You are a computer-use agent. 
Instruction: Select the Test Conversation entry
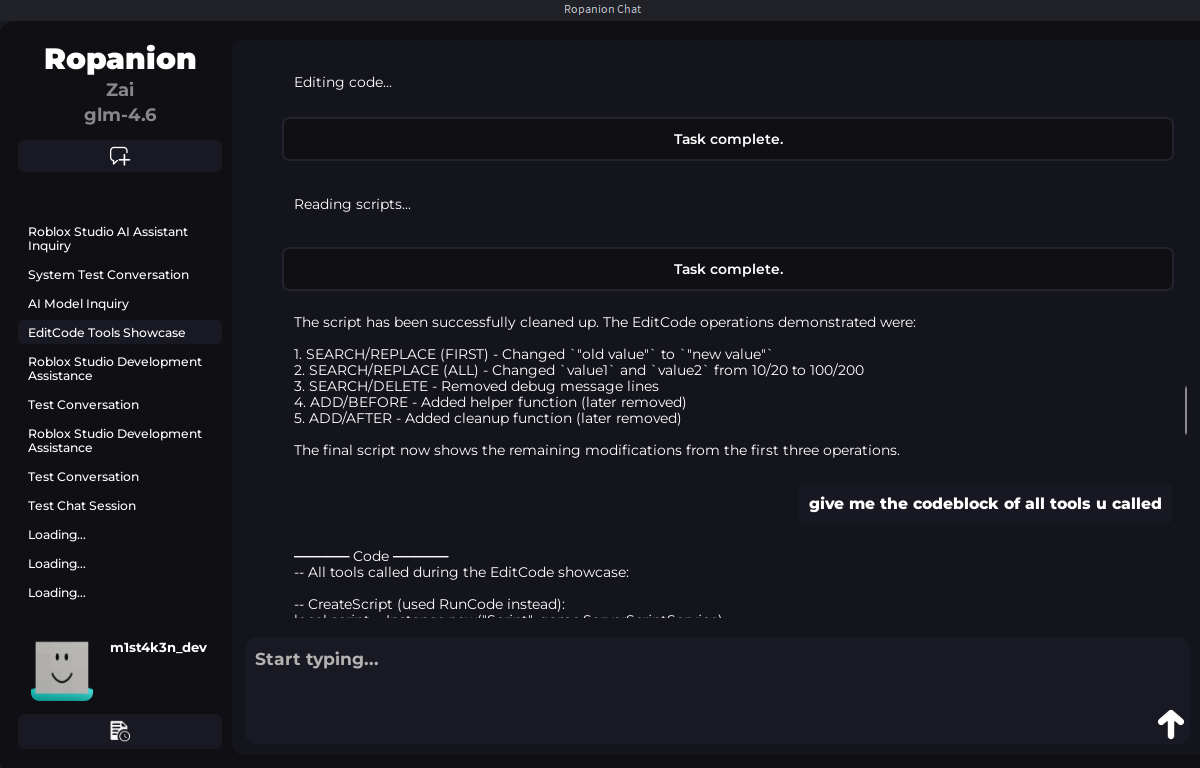(83, 404)
